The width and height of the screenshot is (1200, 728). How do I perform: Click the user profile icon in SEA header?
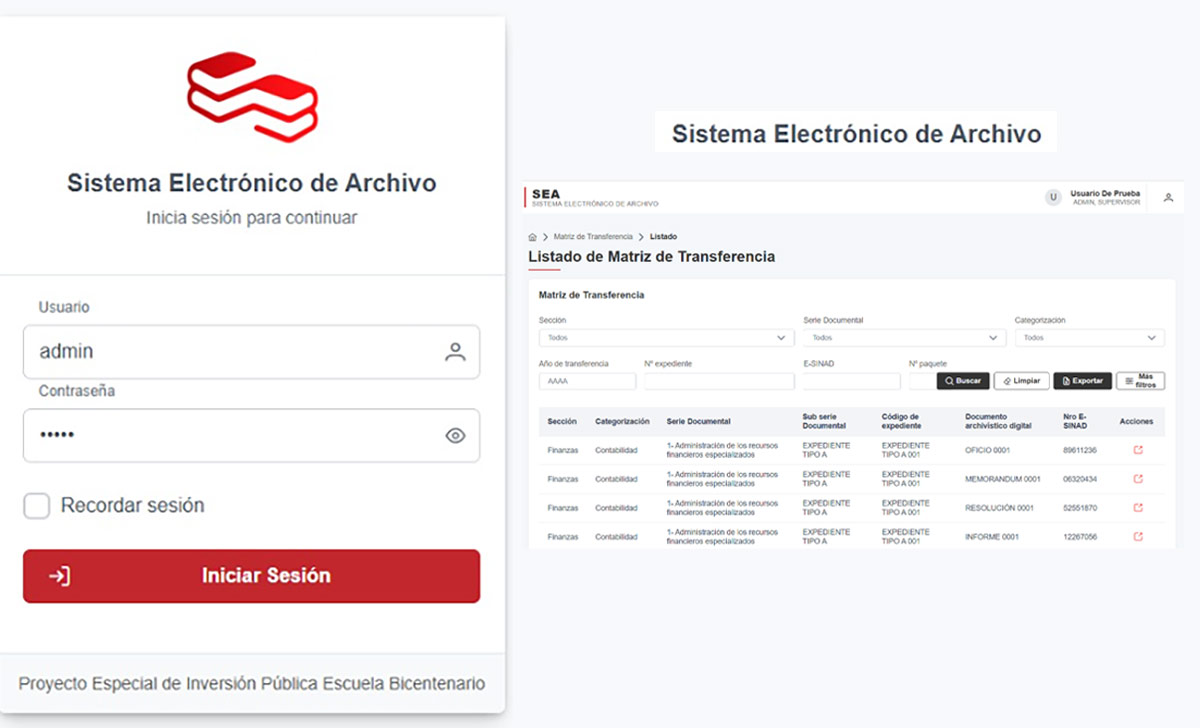pyautogui.click(x=1168, y=198)
